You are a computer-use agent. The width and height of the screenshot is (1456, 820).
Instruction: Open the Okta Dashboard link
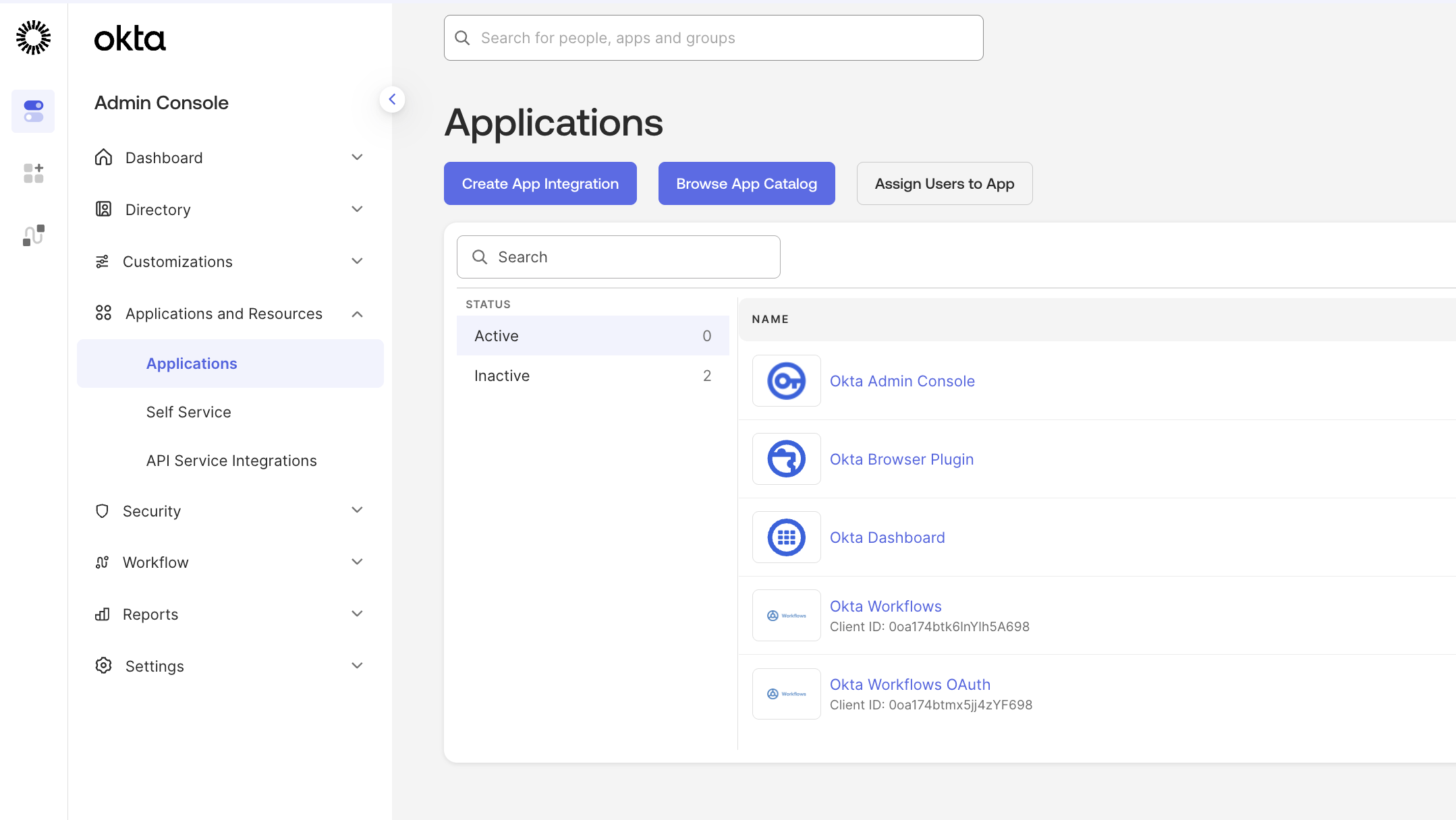point(887,537)
